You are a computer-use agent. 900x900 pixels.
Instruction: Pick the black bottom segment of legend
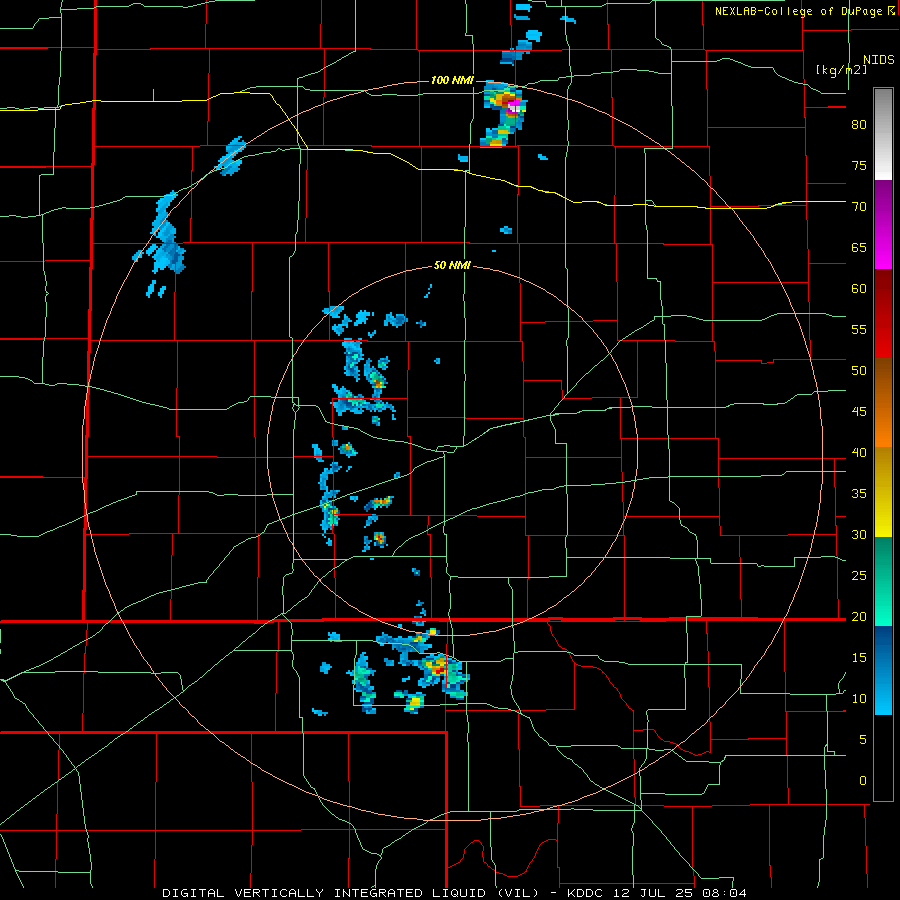click(883, 758)
